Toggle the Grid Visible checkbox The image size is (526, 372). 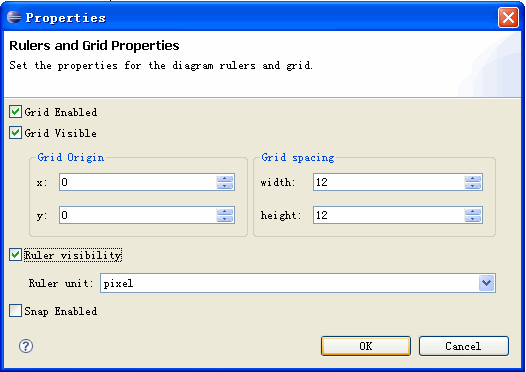[x=15, y=133]
